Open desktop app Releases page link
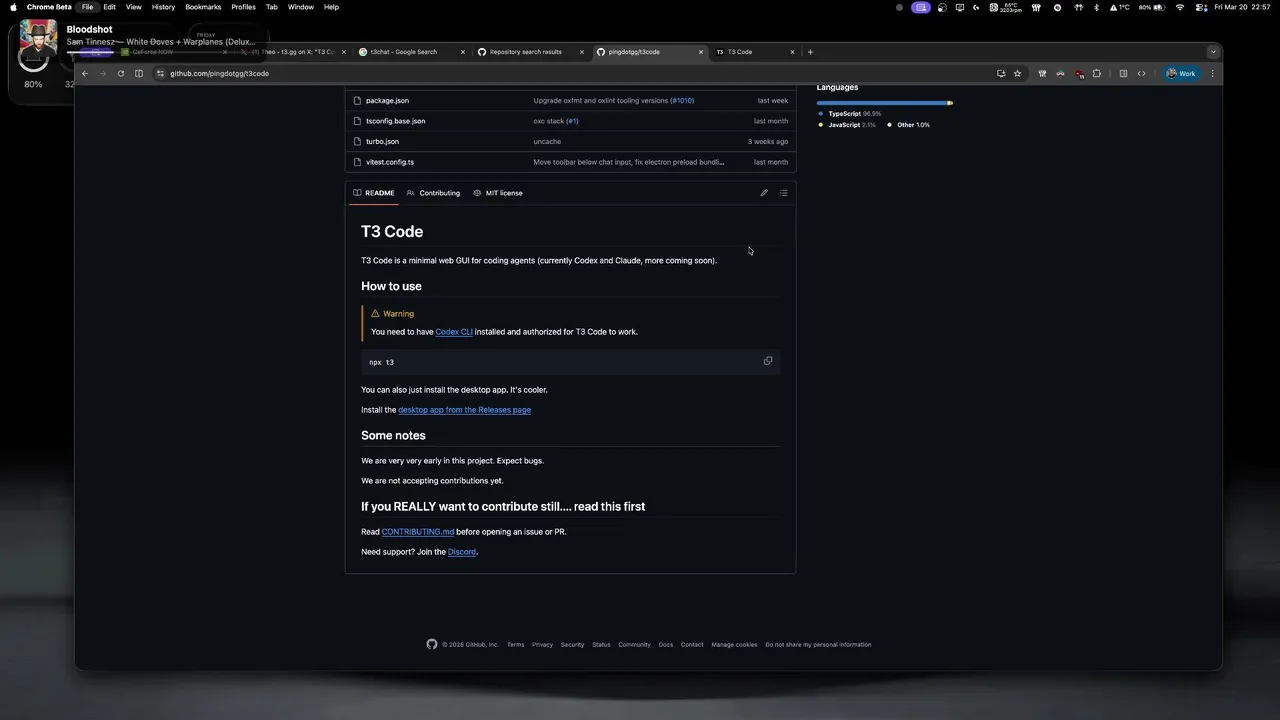 (x=464, y=410)
